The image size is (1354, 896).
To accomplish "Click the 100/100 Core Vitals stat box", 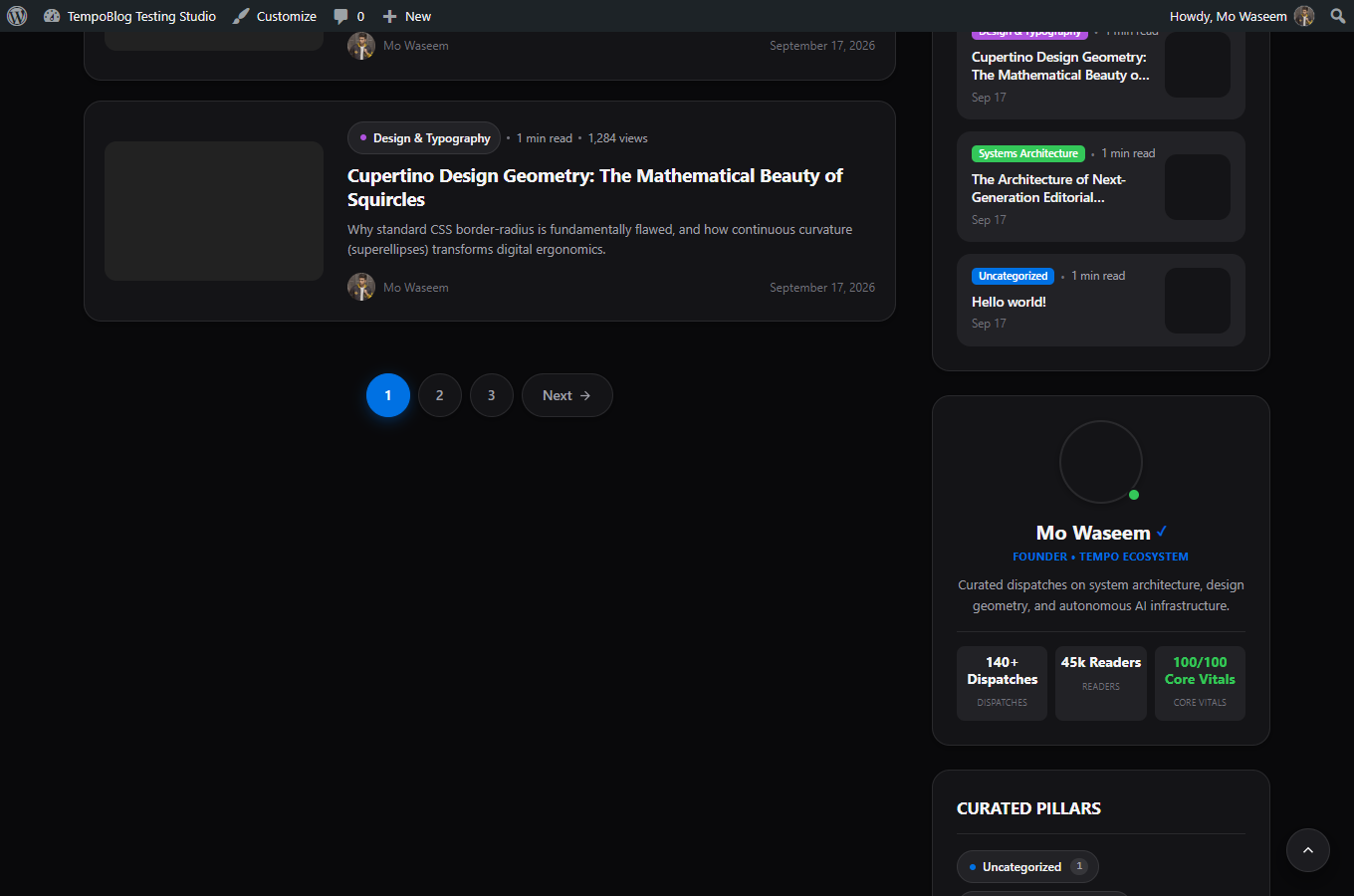I will (x=1200, y=683).
